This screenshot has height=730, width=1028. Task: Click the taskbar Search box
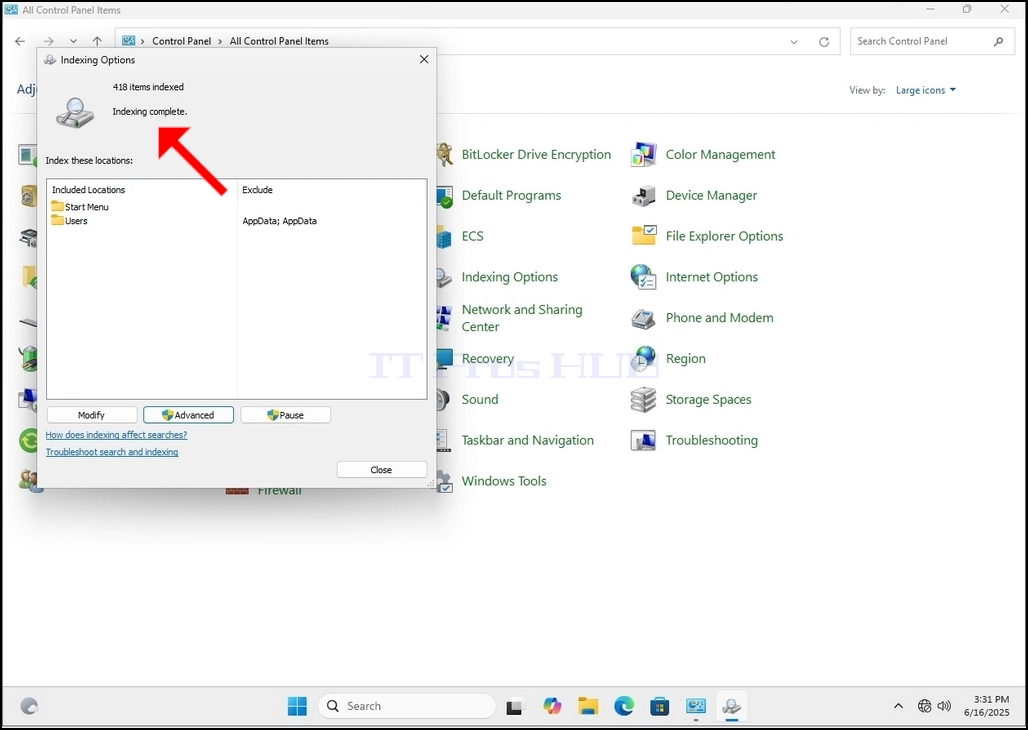click(x=406, y=706)
